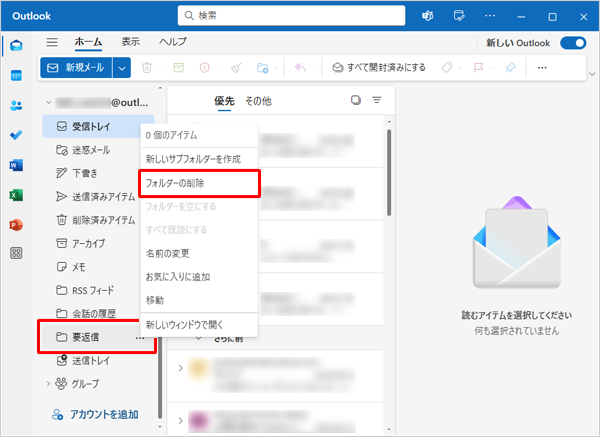Screen dimensions: 600x437
Task: Open the Calendar app in the sidebar
Action: (x=16, y=75)
